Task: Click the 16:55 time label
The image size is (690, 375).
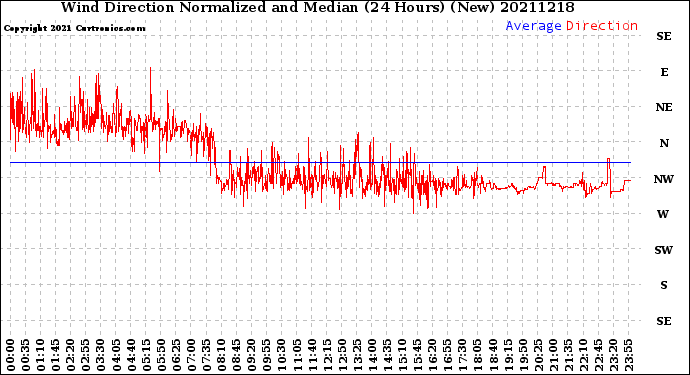Action: click(448, 355)
